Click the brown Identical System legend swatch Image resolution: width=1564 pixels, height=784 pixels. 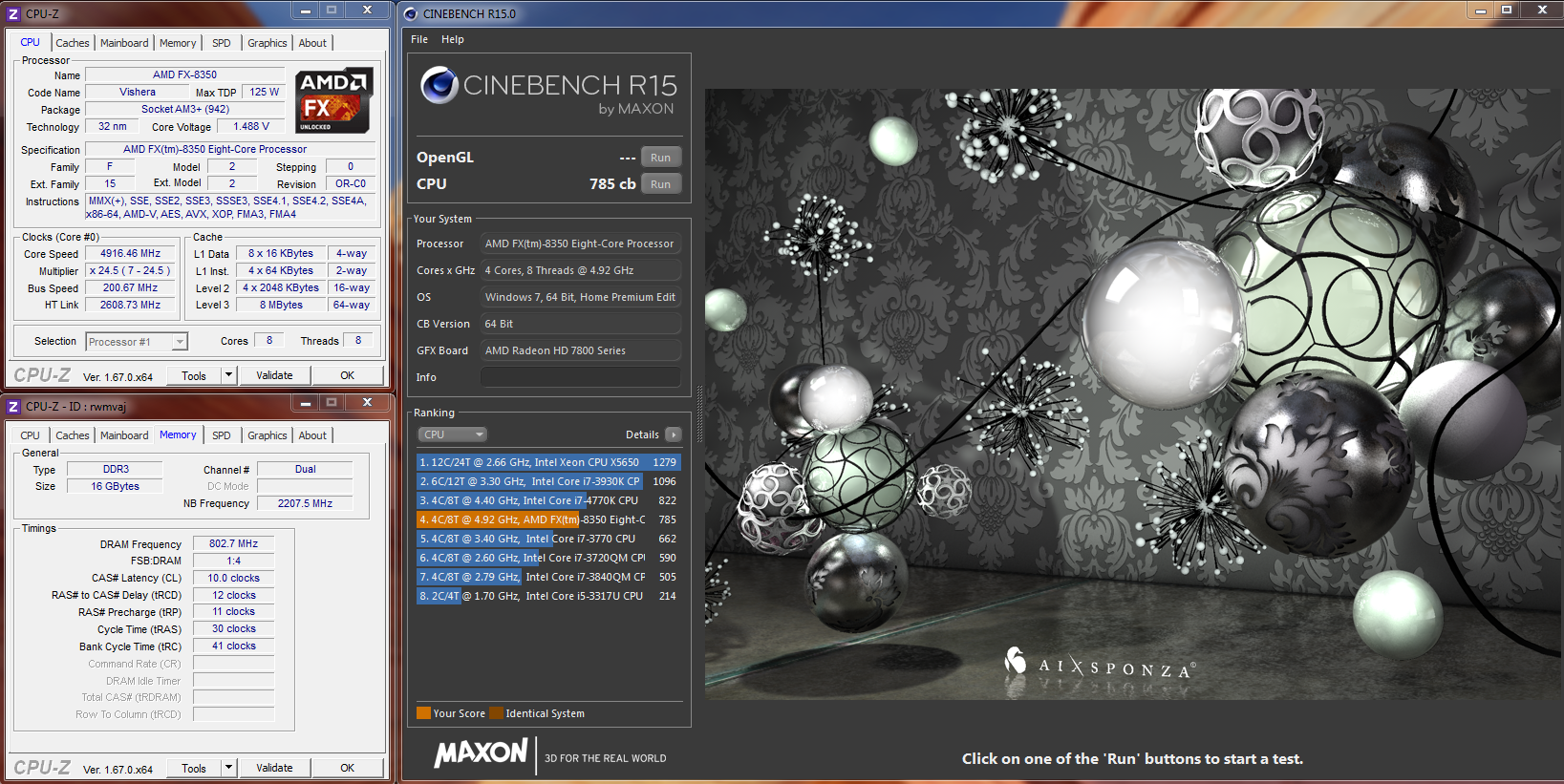point(496,713)
